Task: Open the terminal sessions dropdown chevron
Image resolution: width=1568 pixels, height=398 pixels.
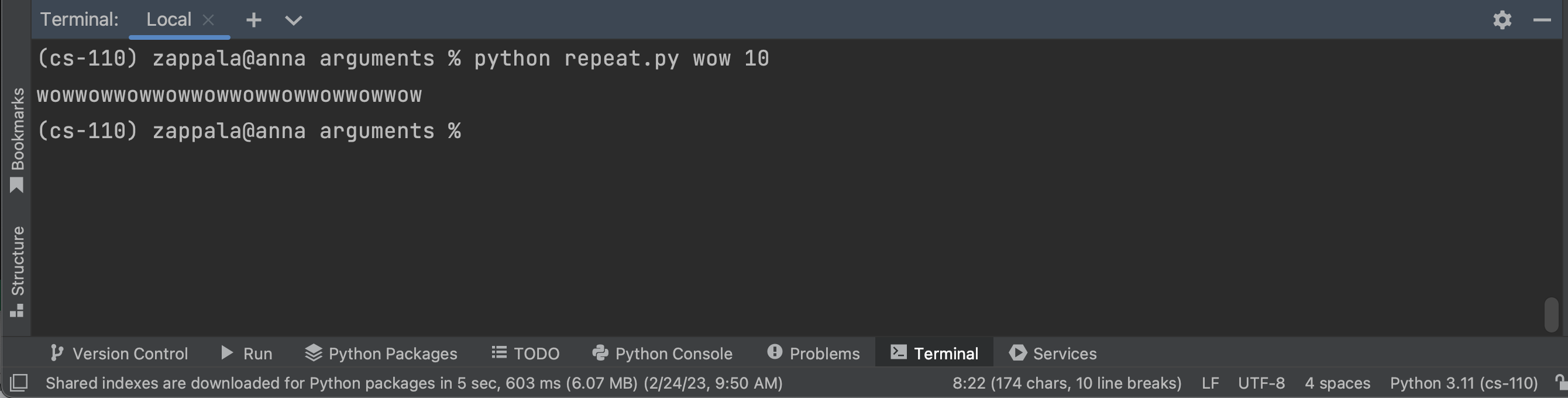Action: tap(293, 20)
